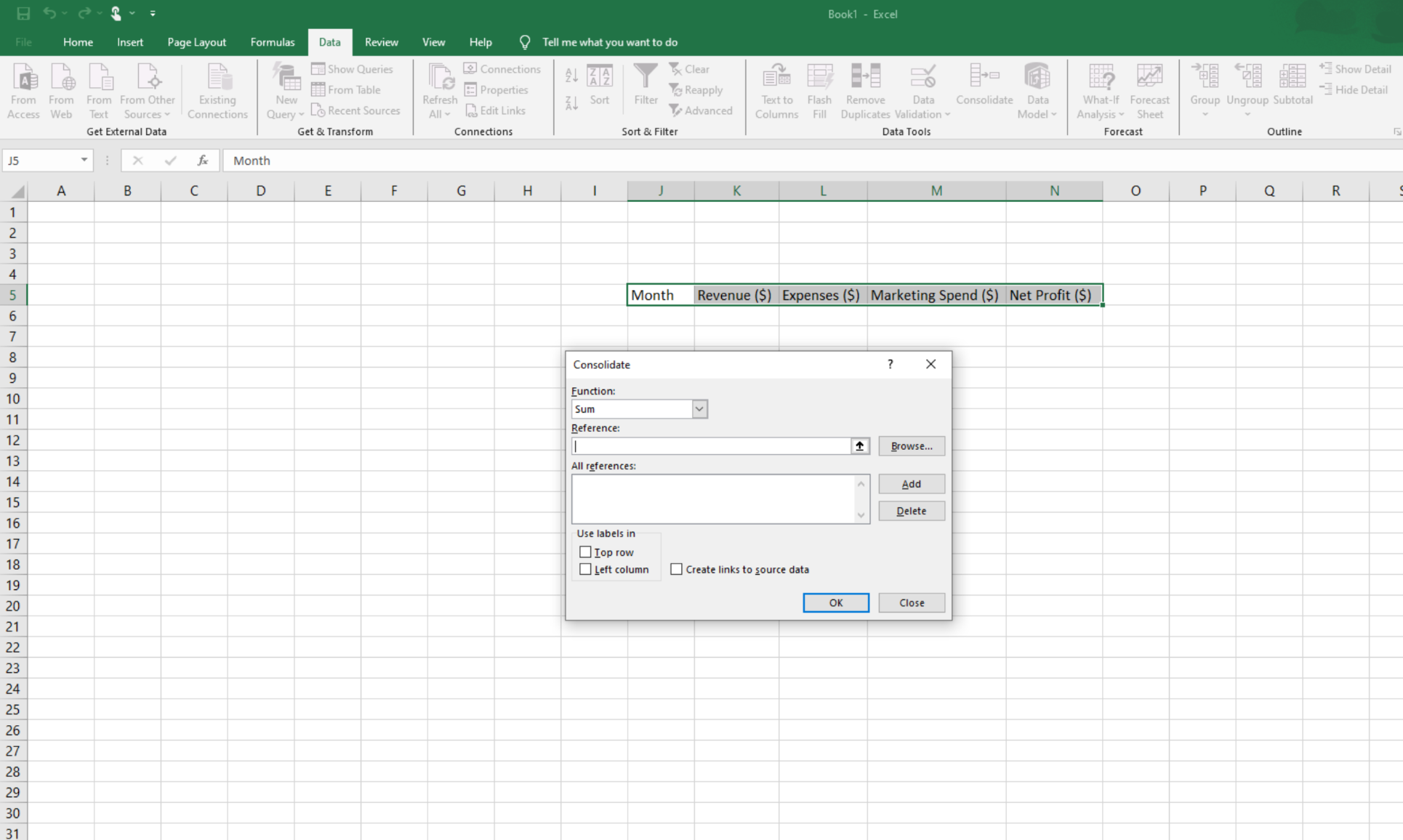Open Text to Columns tool
The height and width of the screenshot is (840, 1403).
click(x=776, y=92)
